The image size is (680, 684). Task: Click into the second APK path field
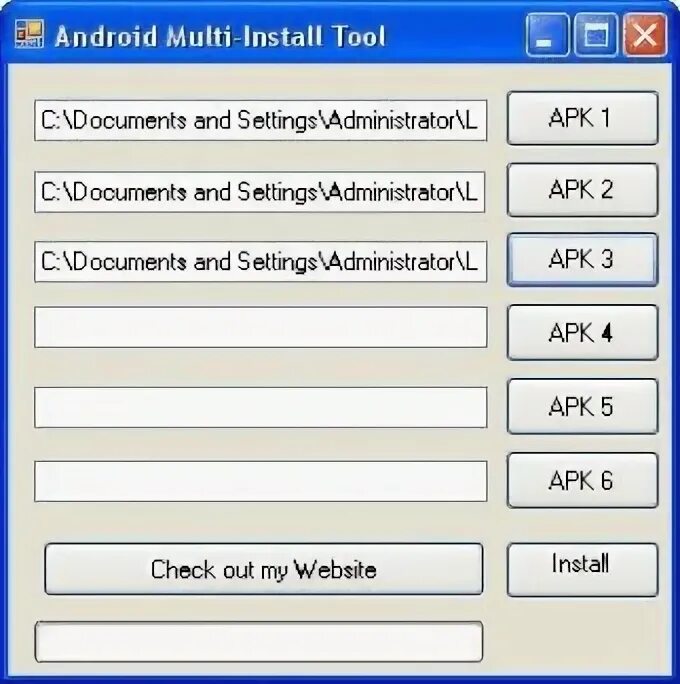click(x=260, y=192)
